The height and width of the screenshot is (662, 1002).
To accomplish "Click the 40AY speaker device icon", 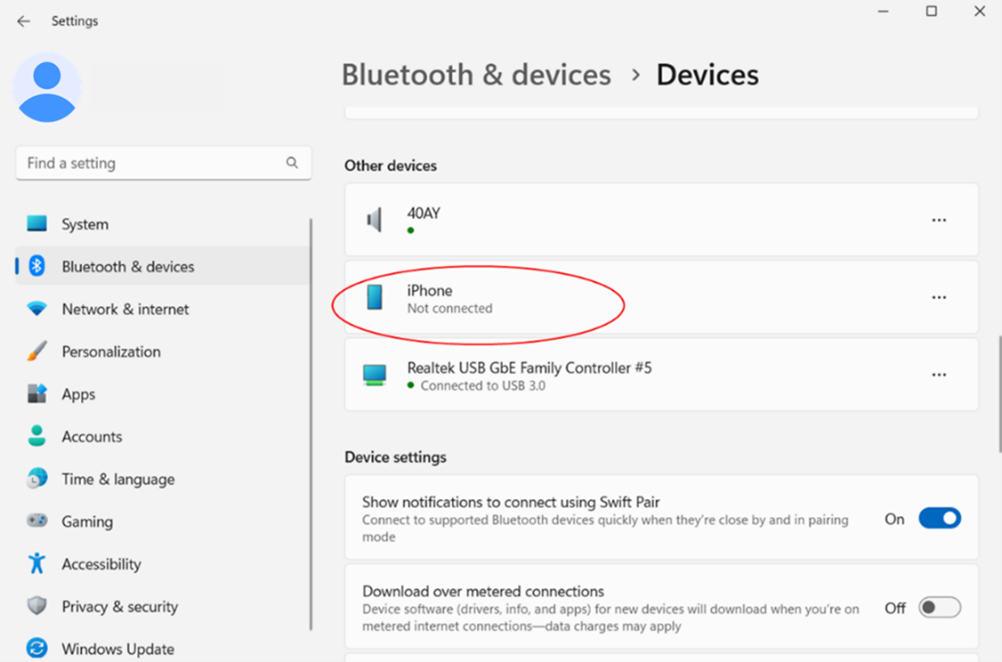I will click(x=375, y=220).
